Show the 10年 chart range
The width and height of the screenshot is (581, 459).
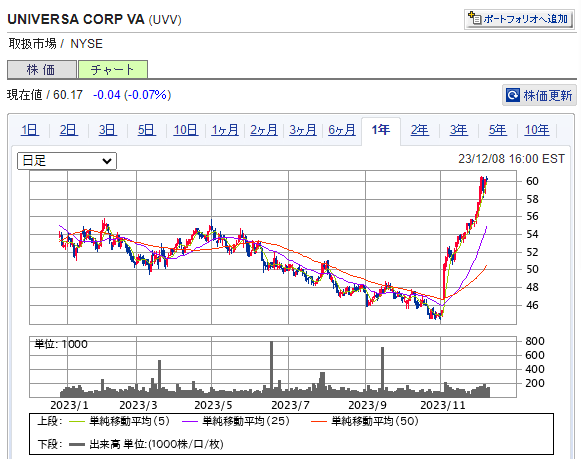[537, 130]
